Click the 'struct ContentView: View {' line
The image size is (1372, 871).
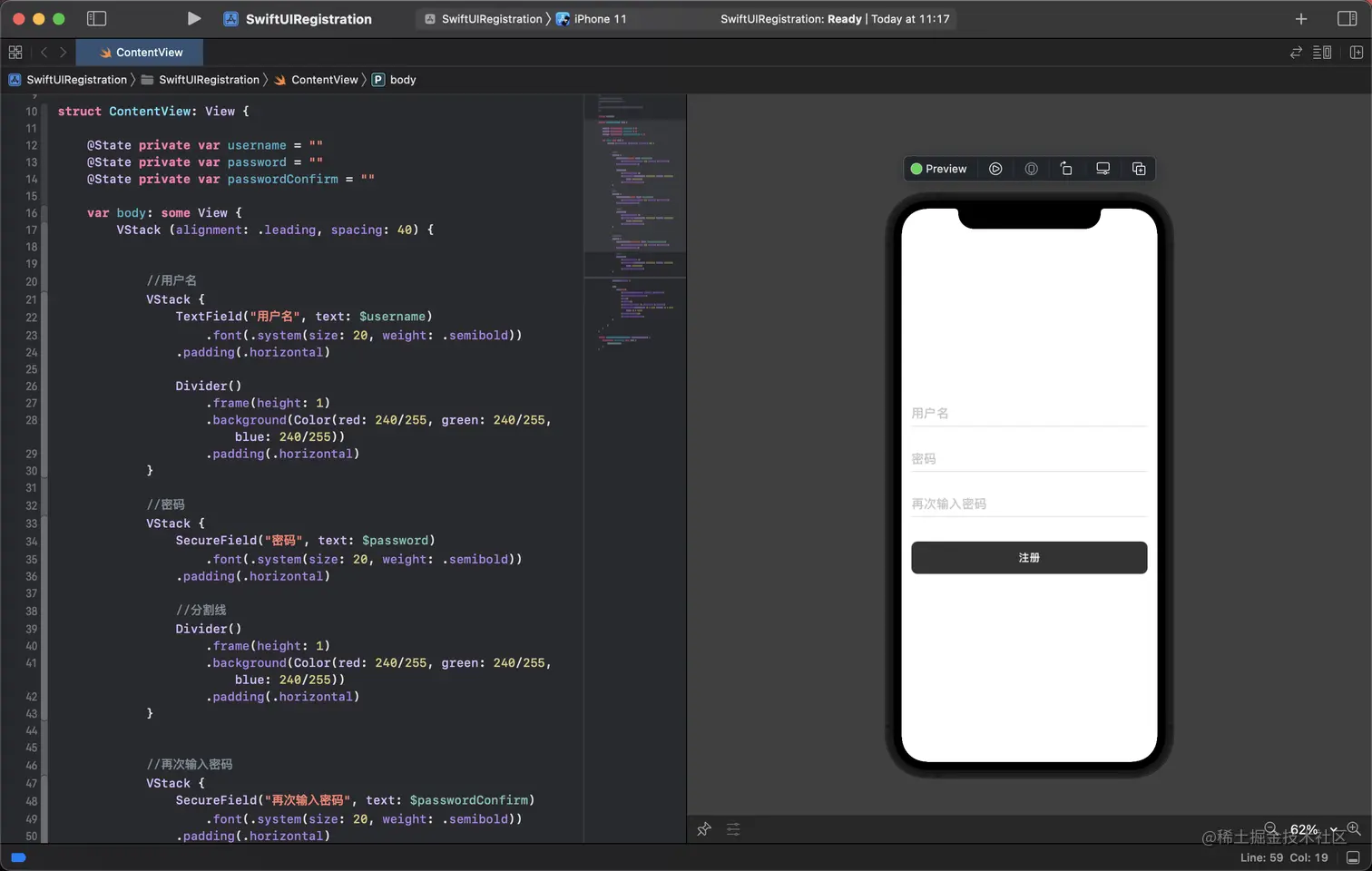click(x=153, y=112)
